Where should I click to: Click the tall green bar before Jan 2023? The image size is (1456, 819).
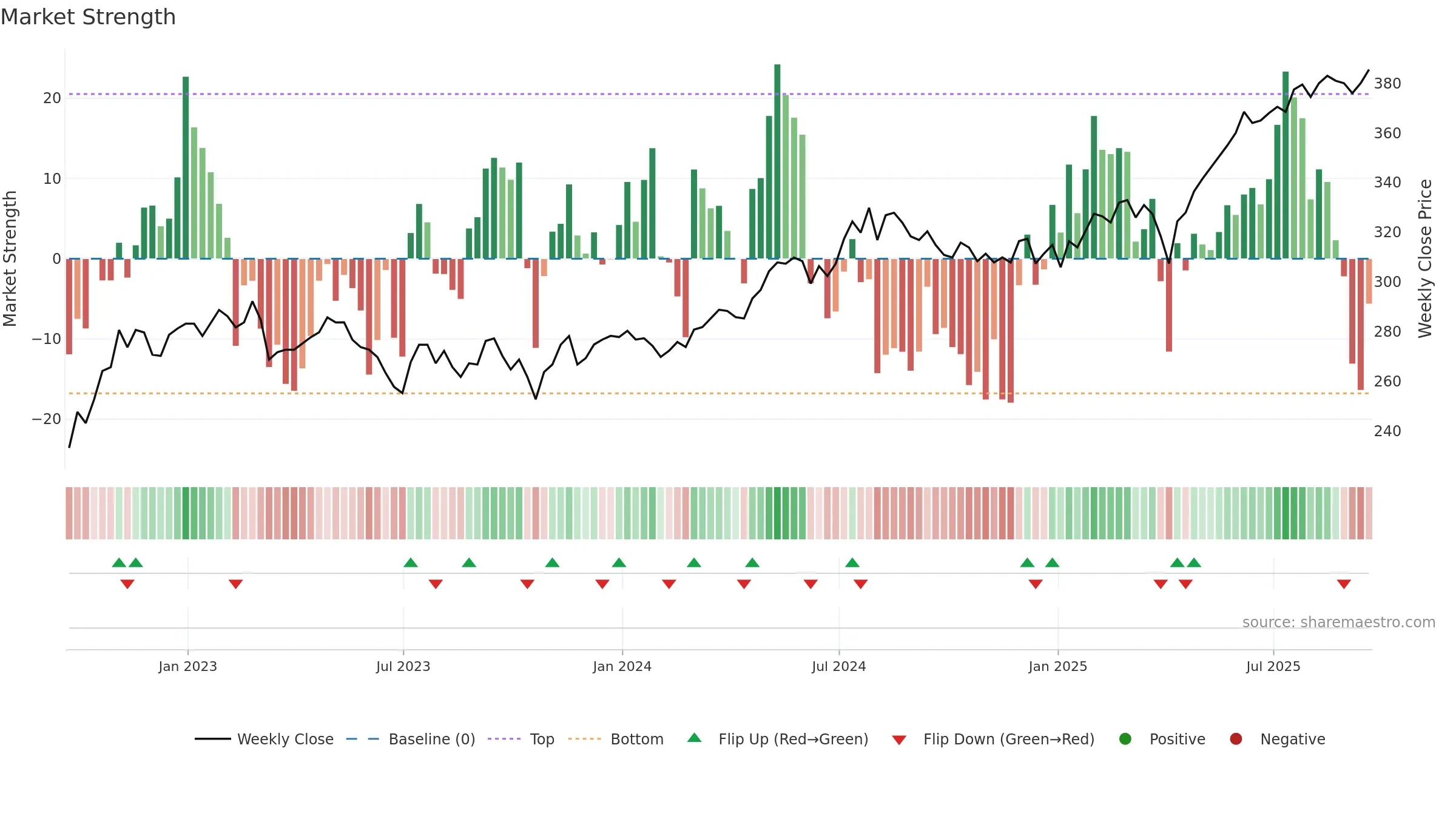coord(186,167)
